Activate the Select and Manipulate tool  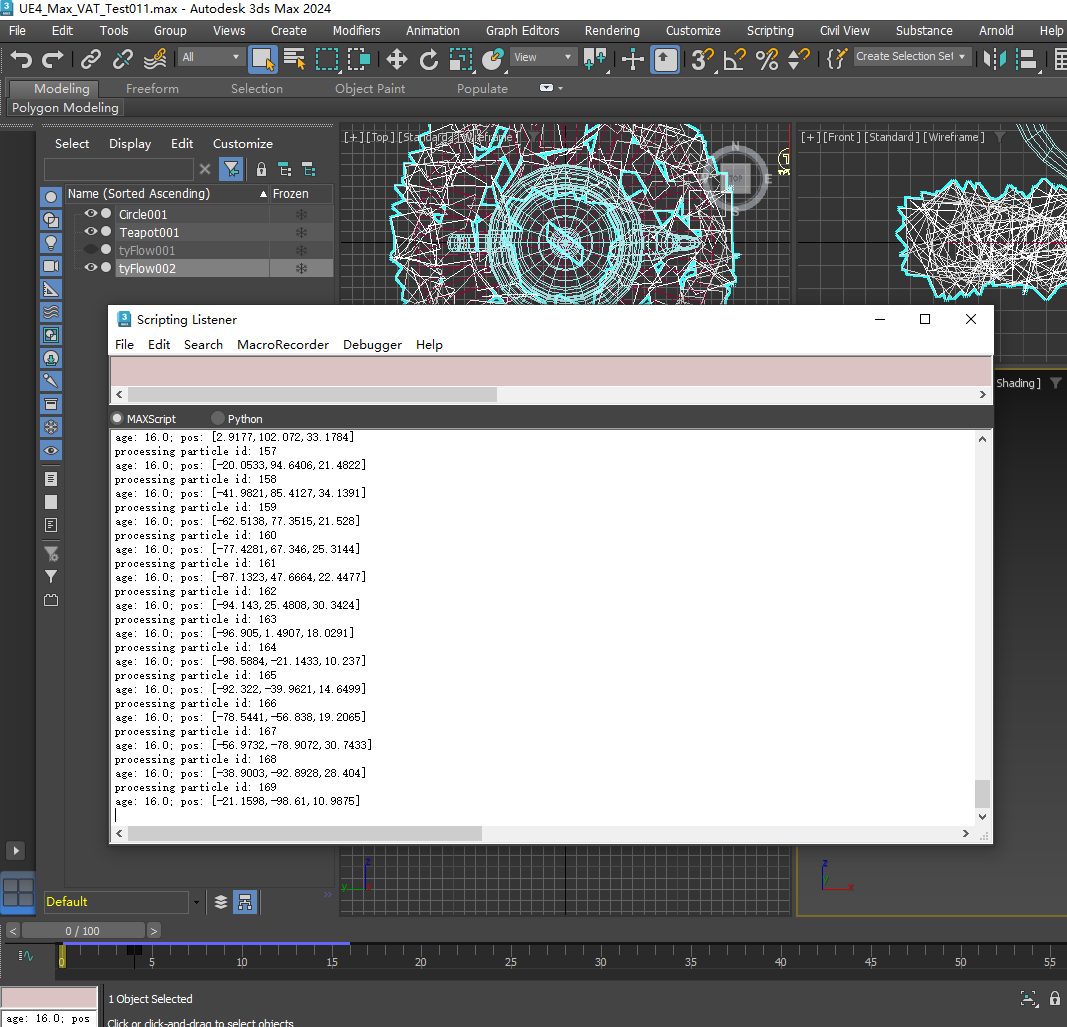click(633, 59)
